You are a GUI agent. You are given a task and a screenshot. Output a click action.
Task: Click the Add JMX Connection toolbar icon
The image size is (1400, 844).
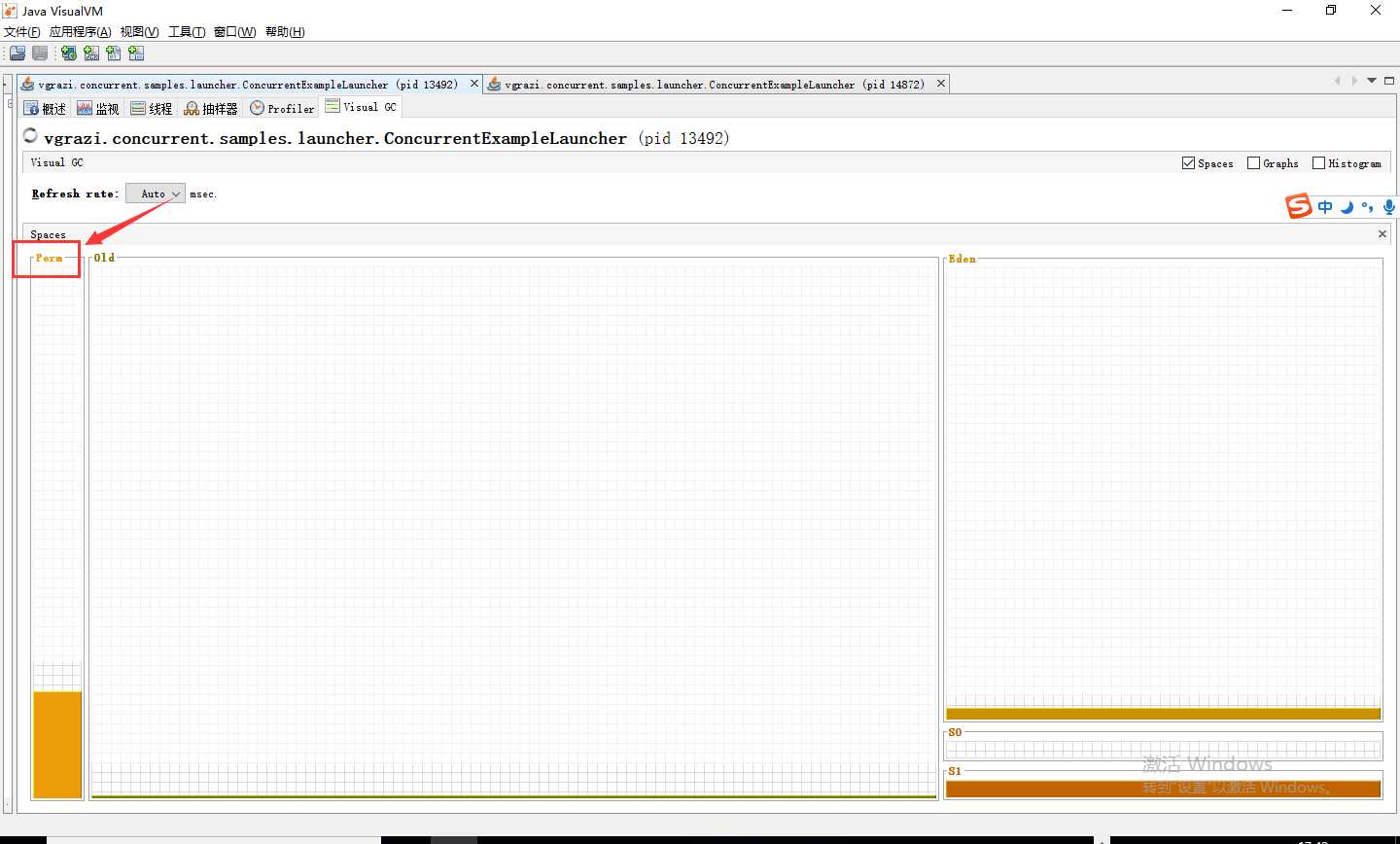pos(91,53)
